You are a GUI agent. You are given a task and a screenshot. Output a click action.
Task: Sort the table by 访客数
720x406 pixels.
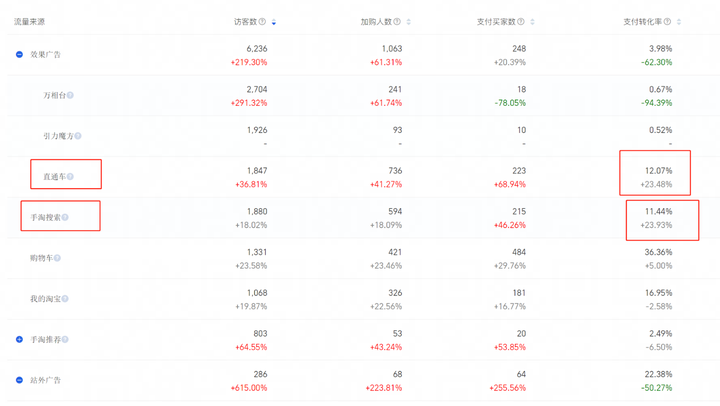pos(274,22)
